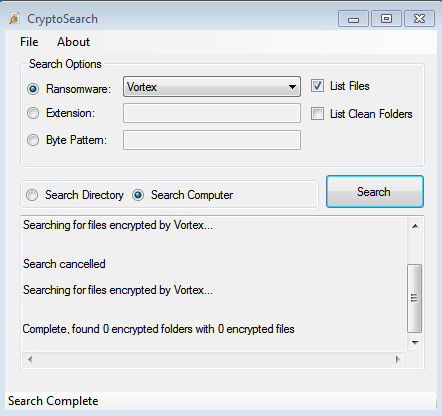
Task: Click the results log scroll-down arrow
Action: tap(415, 343)
